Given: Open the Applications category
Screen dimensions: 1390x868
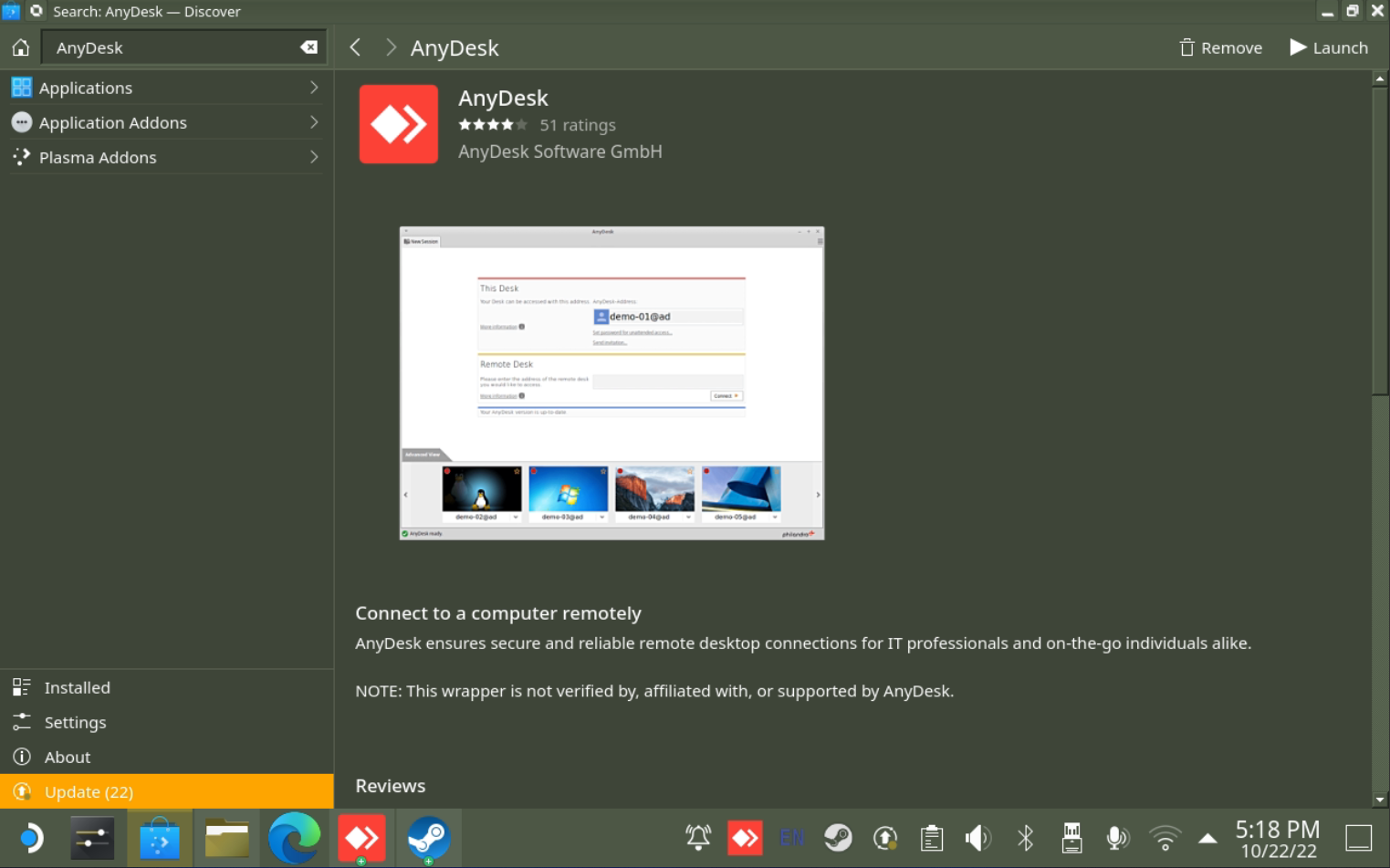Looking at the screenshot, I should 167,88.
